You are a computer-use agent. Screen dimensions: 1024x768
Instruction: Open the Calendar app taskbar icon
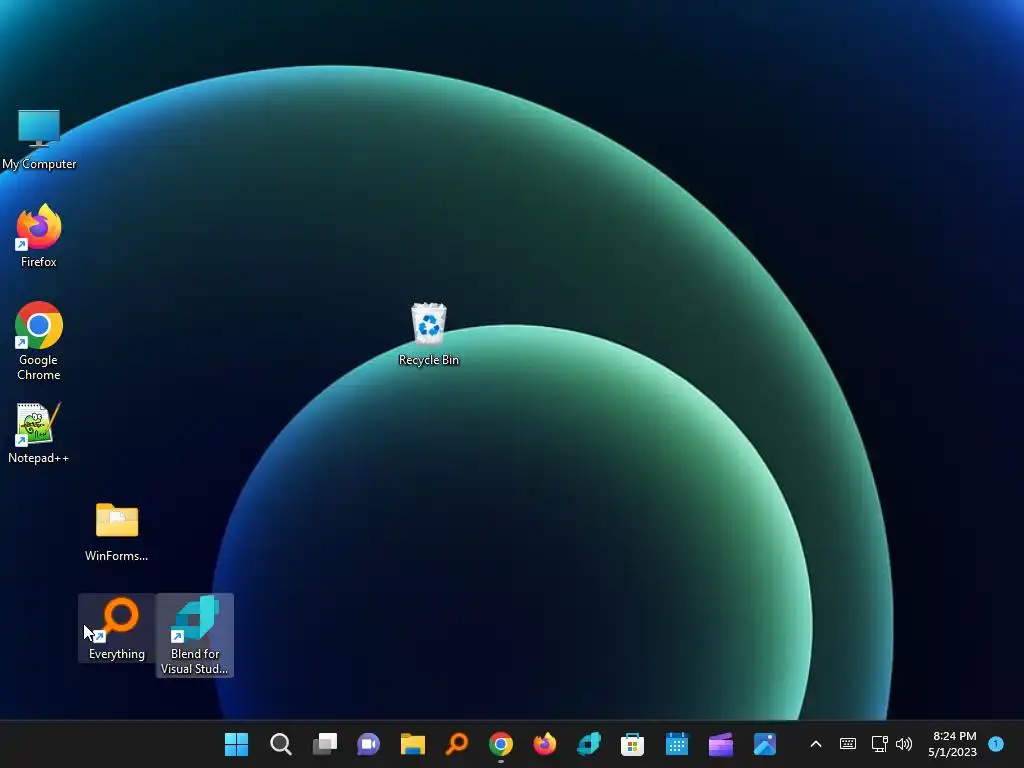click(x=677, y=744)
